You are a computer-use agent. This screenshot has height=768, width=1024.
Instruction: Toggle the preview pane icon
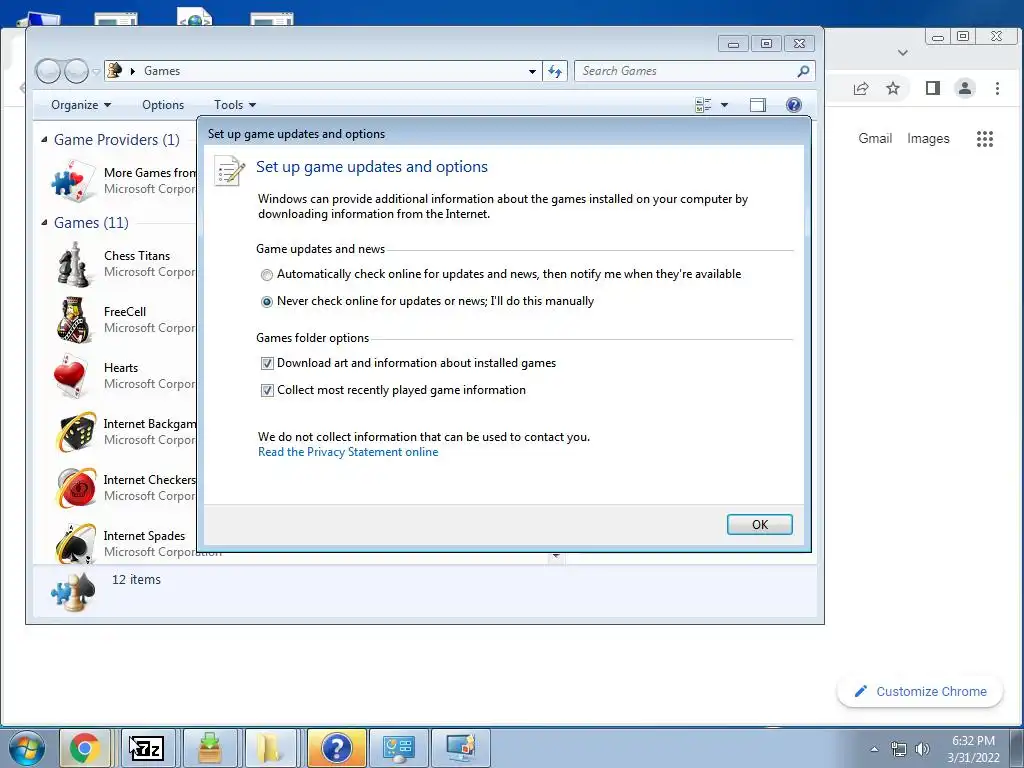point(758,105)
